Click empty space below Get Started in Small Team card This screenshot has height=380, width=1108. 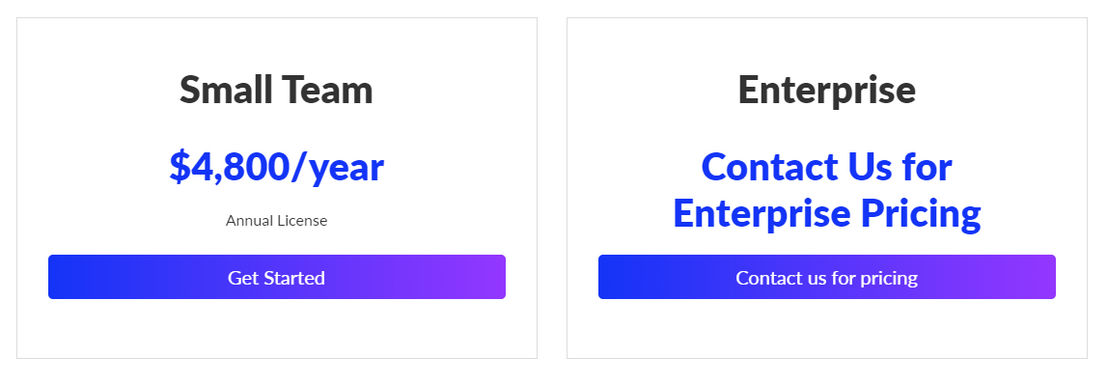[276, 328]
